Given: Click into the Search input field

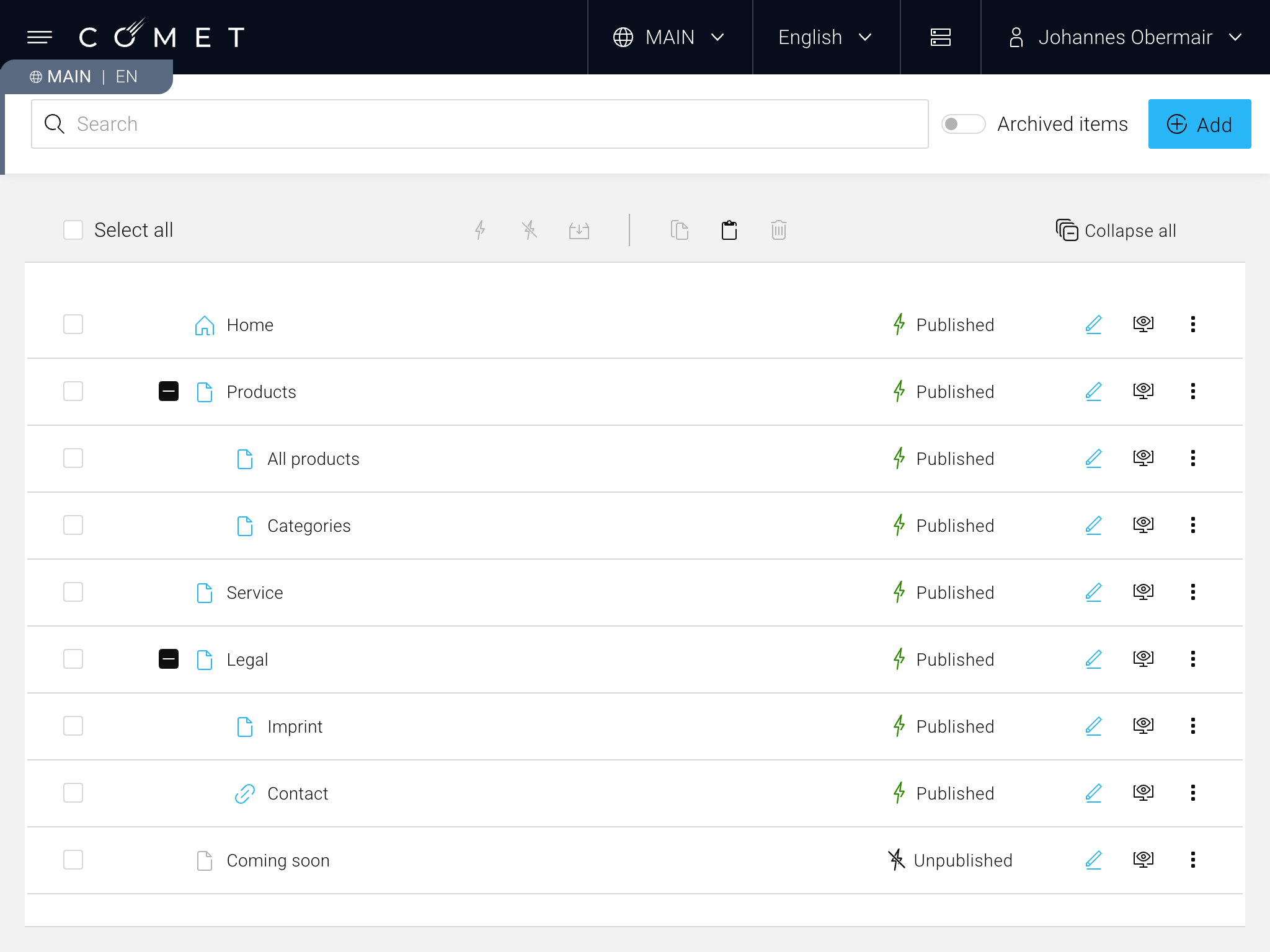Looking at the screenshot, I should [x=490, y=124].
